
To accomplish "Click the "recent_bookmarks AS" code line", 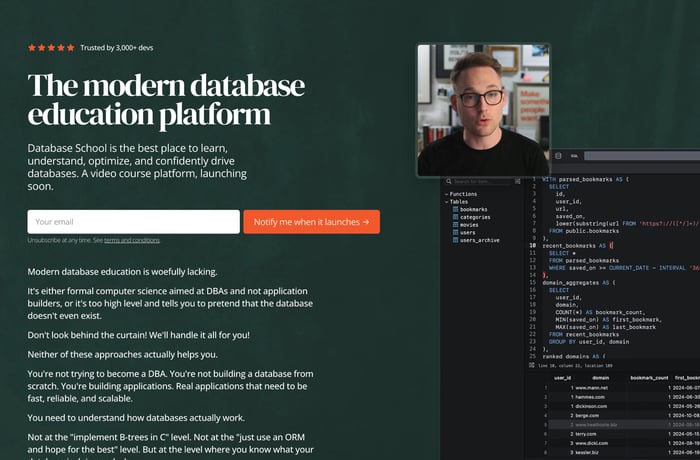I will [x=578, y=246].
